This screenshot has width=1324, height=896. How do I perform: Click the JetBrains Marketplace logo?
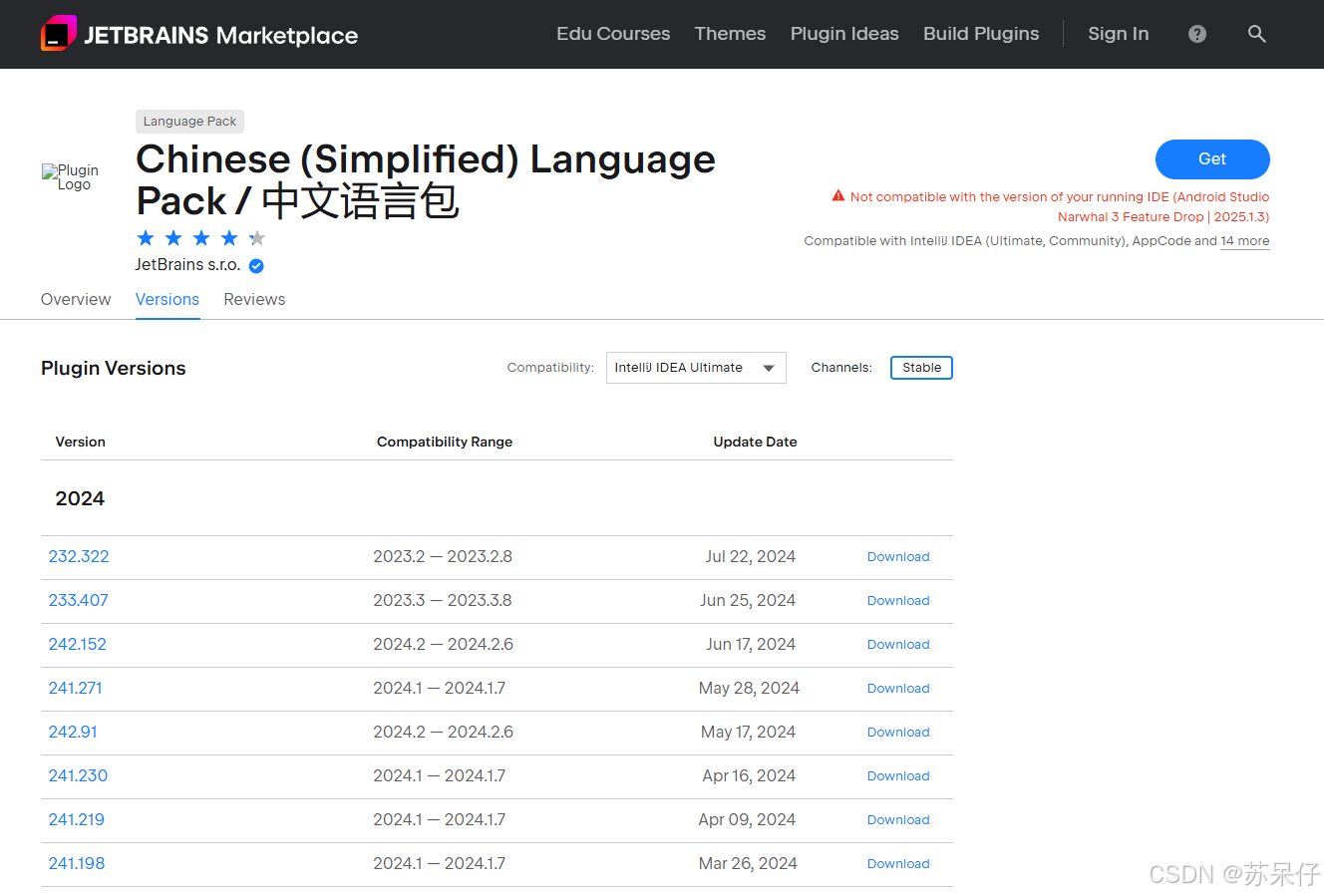[x=199, y=34]
